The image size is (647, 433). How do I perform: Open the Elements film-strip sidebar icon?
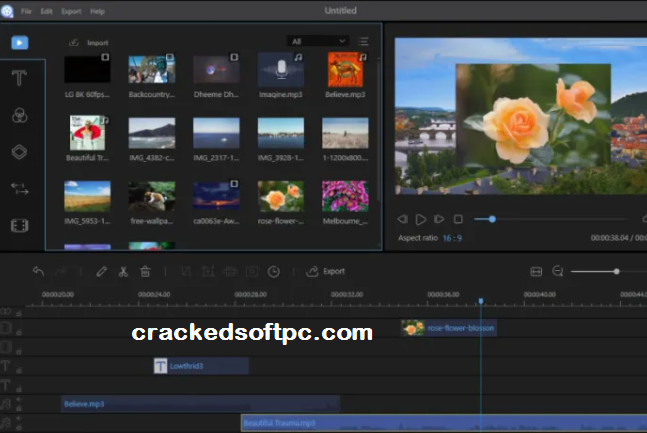click(x=19, y=225)
